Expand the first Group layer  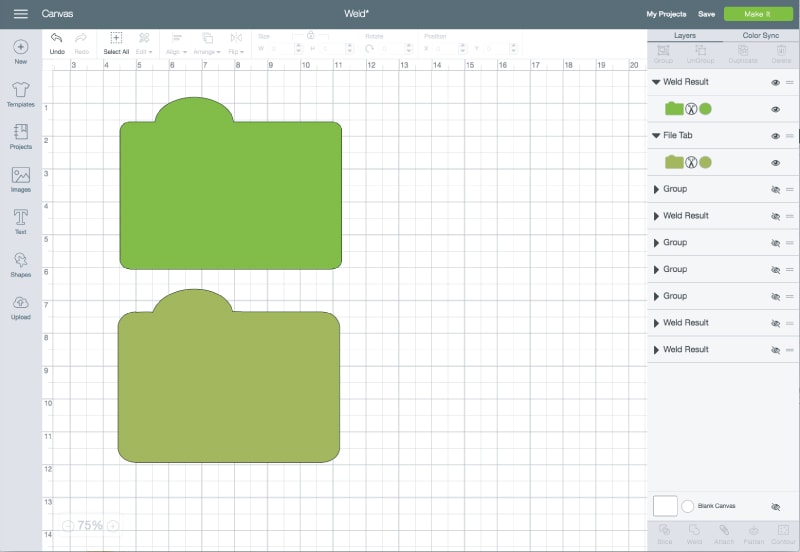tap(656, 189)
